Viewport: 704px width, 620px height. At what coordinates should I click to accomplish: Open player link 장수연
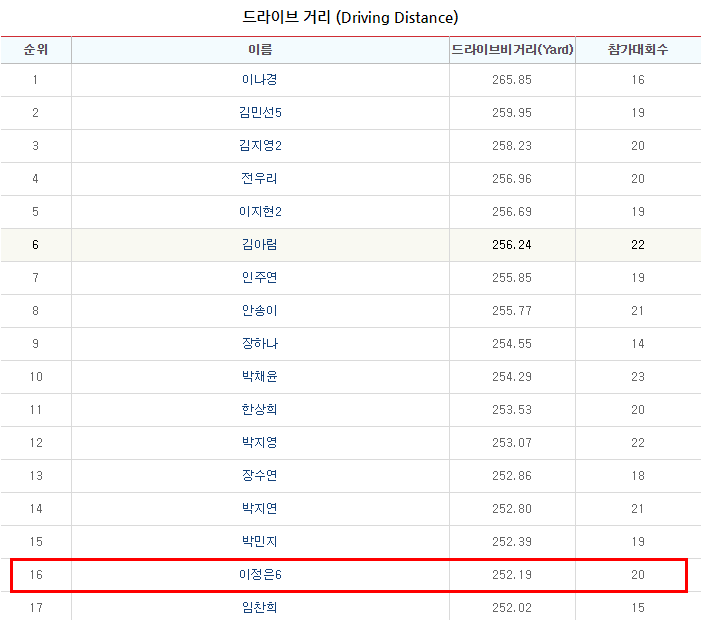260,476
